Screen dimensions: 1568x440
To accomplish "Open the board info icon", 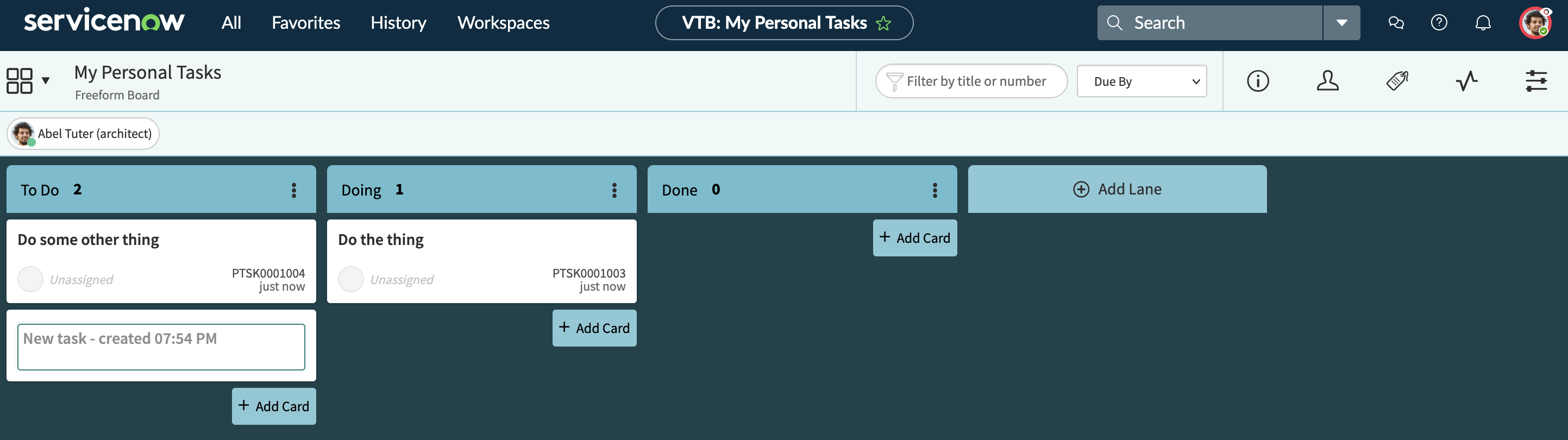I will (1258, 81).
